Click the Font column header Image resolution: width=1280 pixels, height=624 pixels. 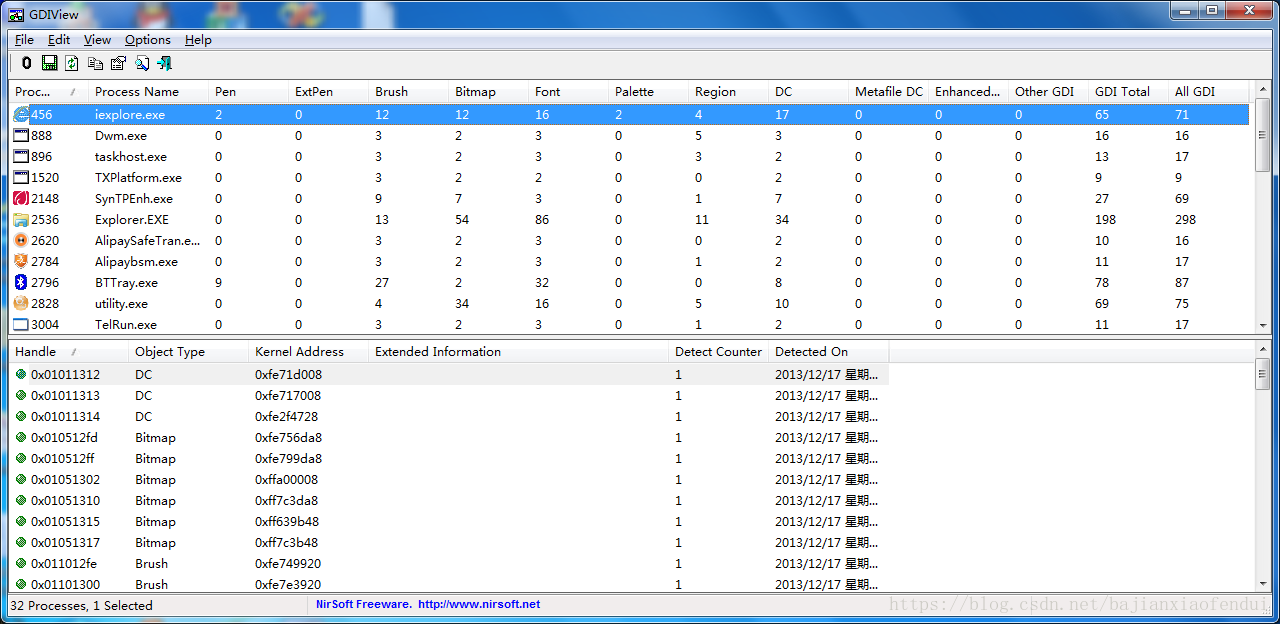(568, 92)
